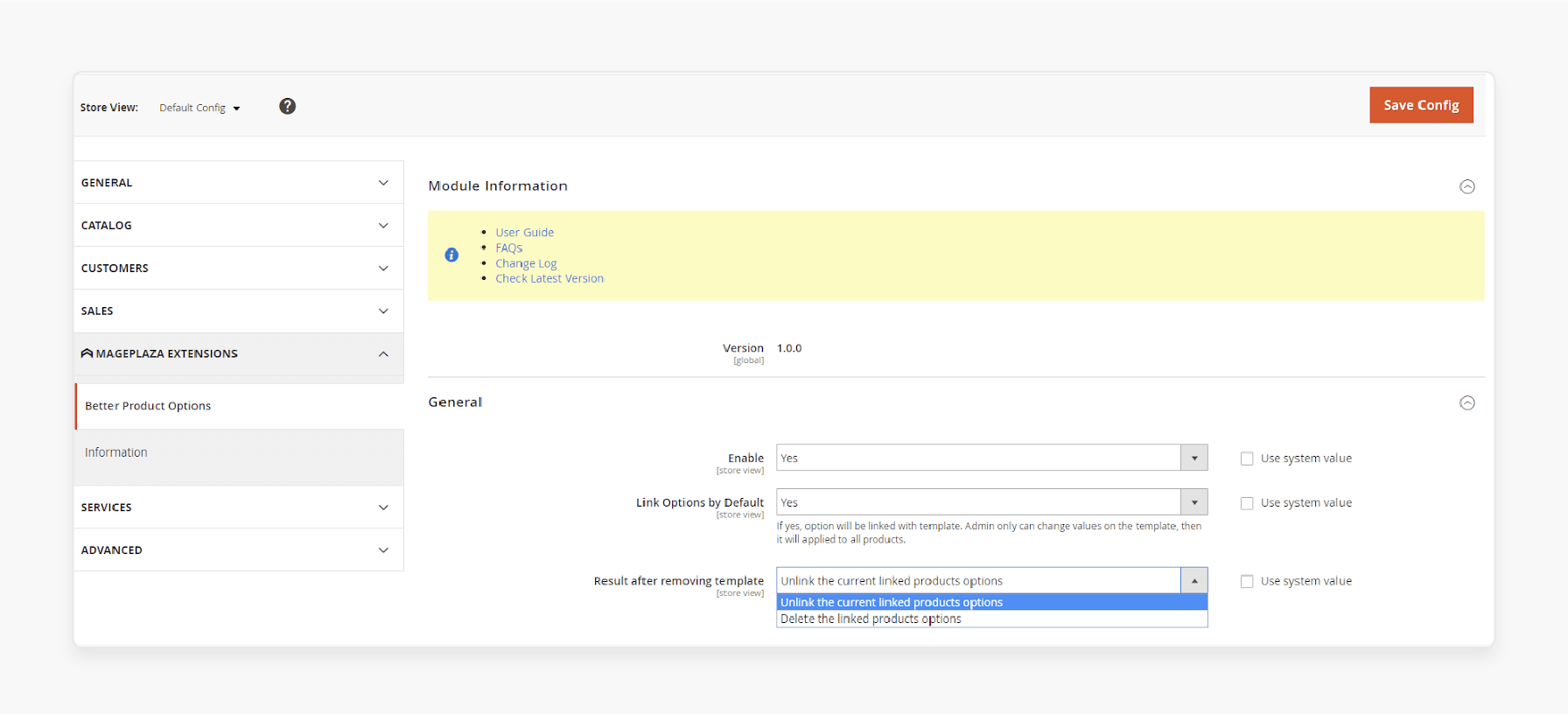
Task: Expand the SERVICES sidebar section
Action: point(239,507)
